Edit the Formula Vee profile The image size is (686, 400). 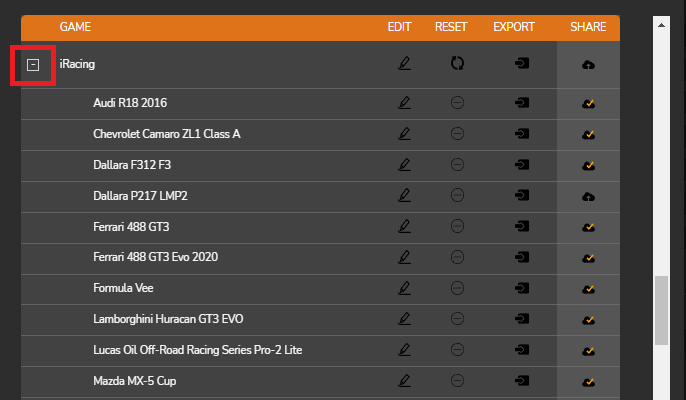(x=404, y=288)
